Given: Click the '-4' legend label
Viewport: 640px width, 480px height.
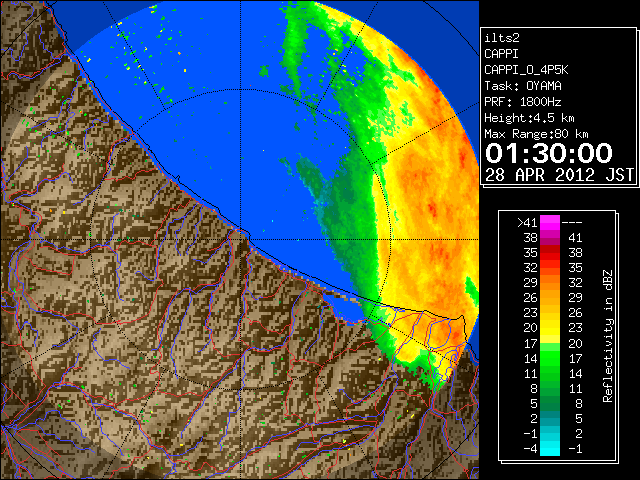Looking at the screenshot, I should [530, 449].
